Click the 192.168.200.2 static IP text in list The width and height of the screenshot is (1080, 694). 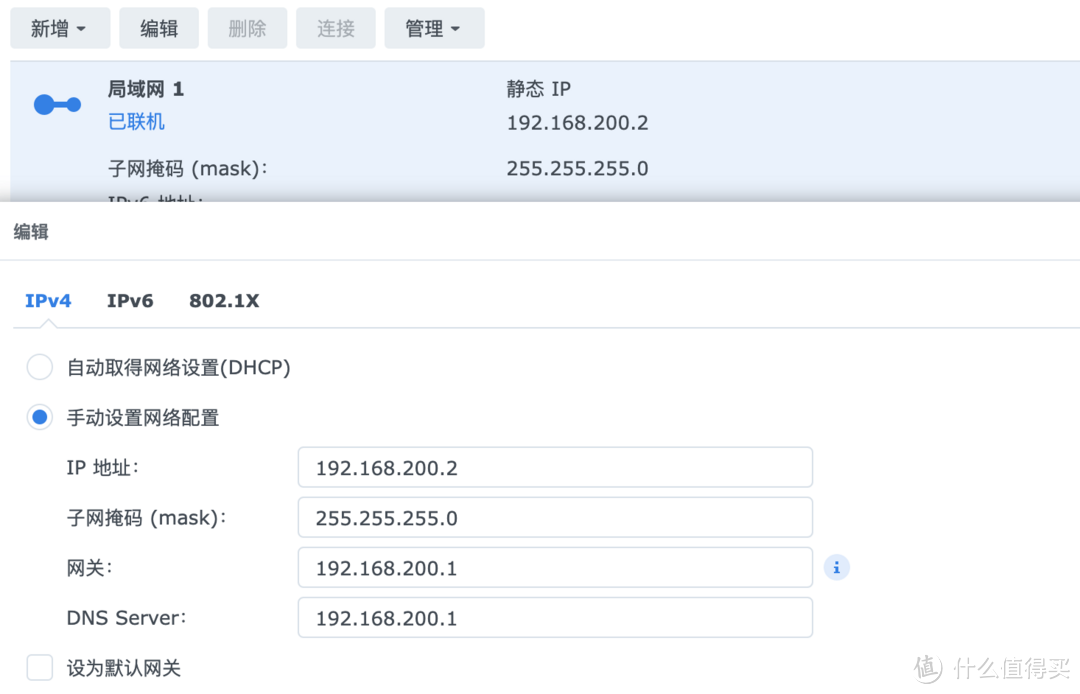(x=577, y=123)
